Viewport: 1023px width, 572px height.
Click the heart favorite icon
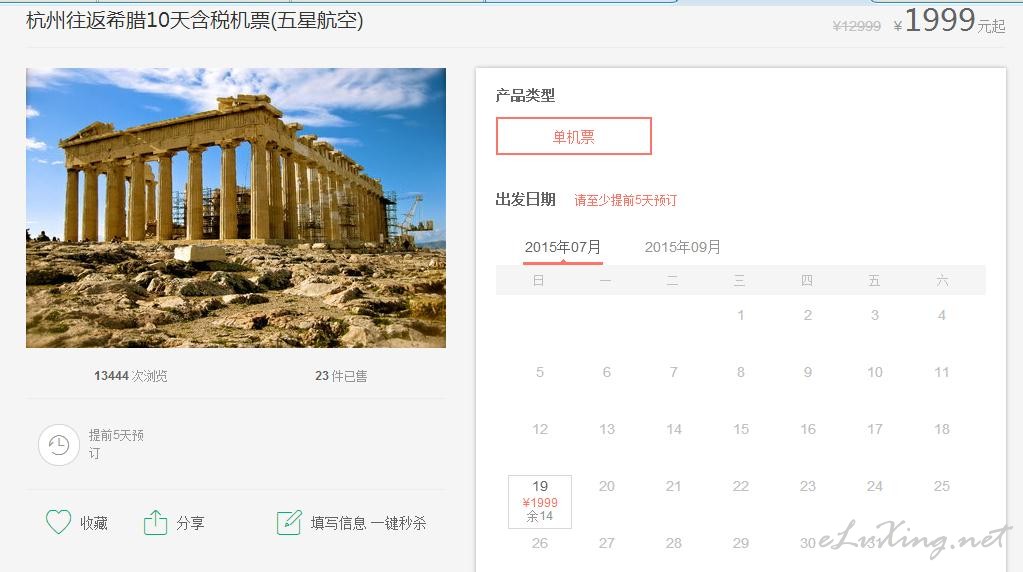click(58, 522)
